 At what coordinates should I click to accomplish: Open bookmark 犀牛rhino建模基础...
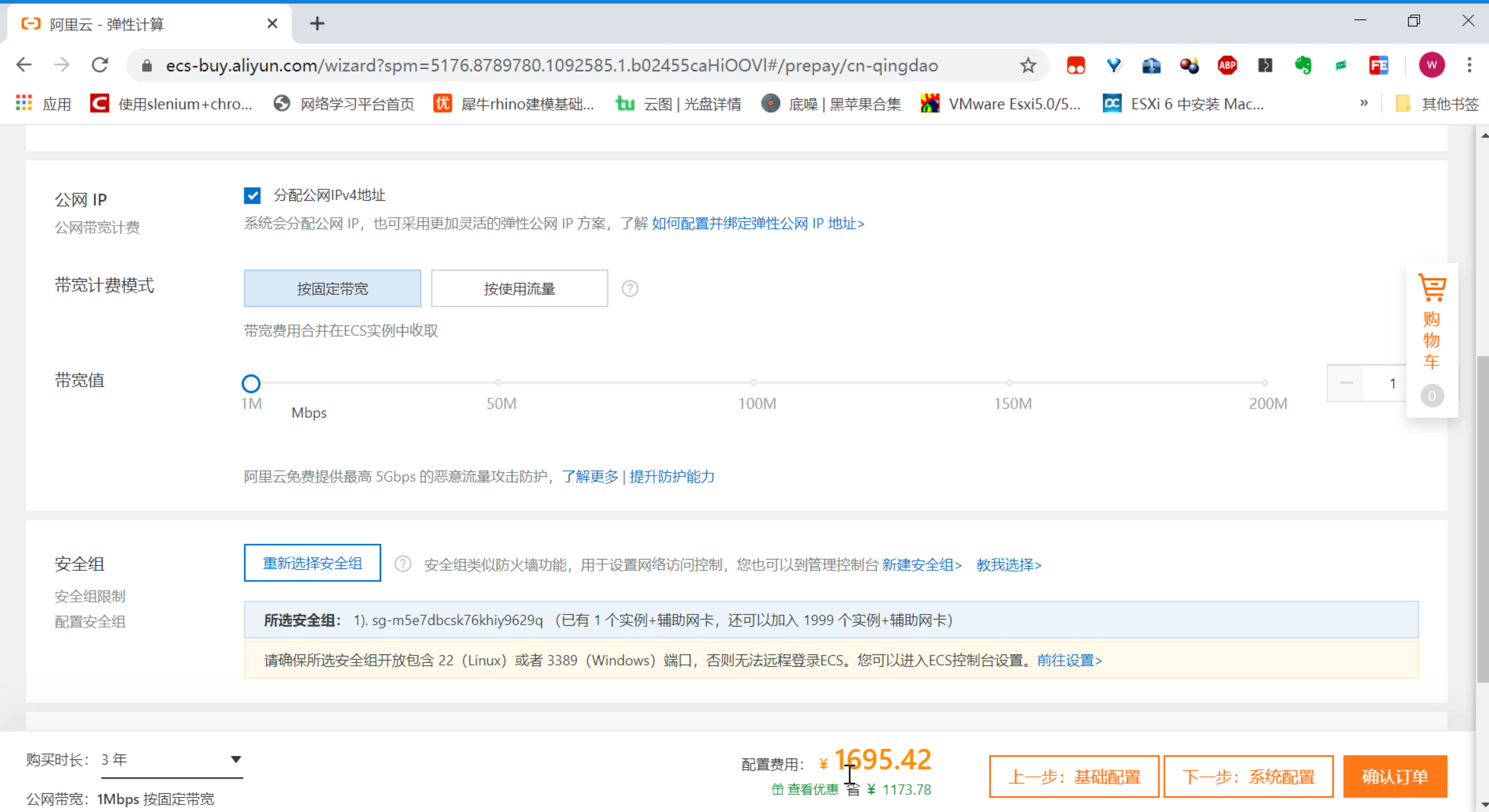tap(514, 103)
